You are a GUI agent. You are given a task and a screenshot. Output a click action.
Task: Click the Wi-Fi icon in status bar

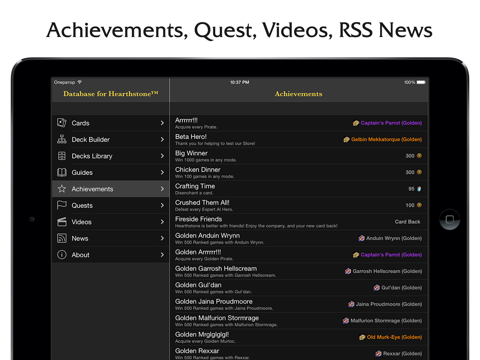[x=79, y=82]
